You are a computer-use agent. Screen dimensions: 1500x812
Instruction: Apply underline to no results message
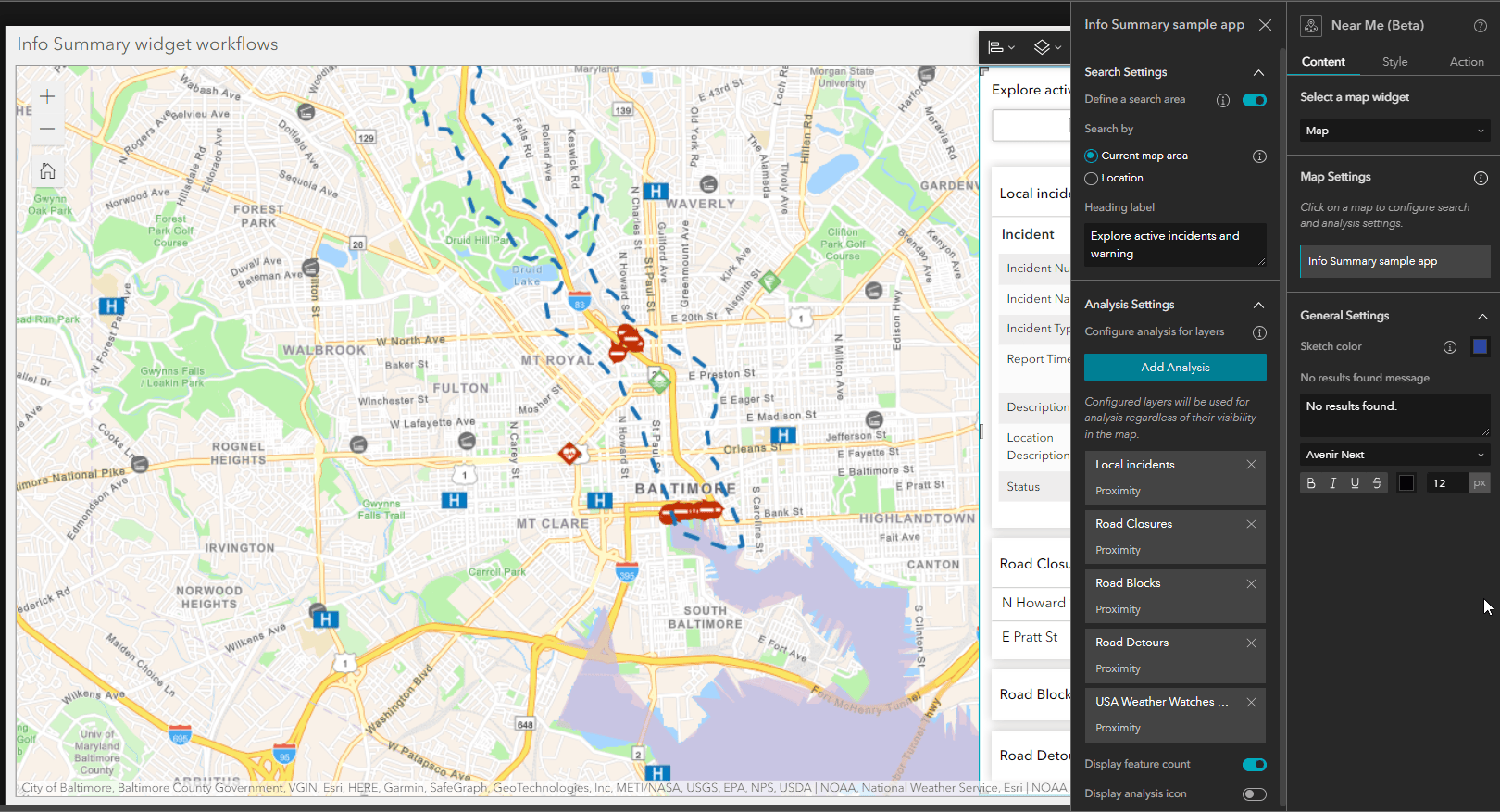coord(1355,483)
